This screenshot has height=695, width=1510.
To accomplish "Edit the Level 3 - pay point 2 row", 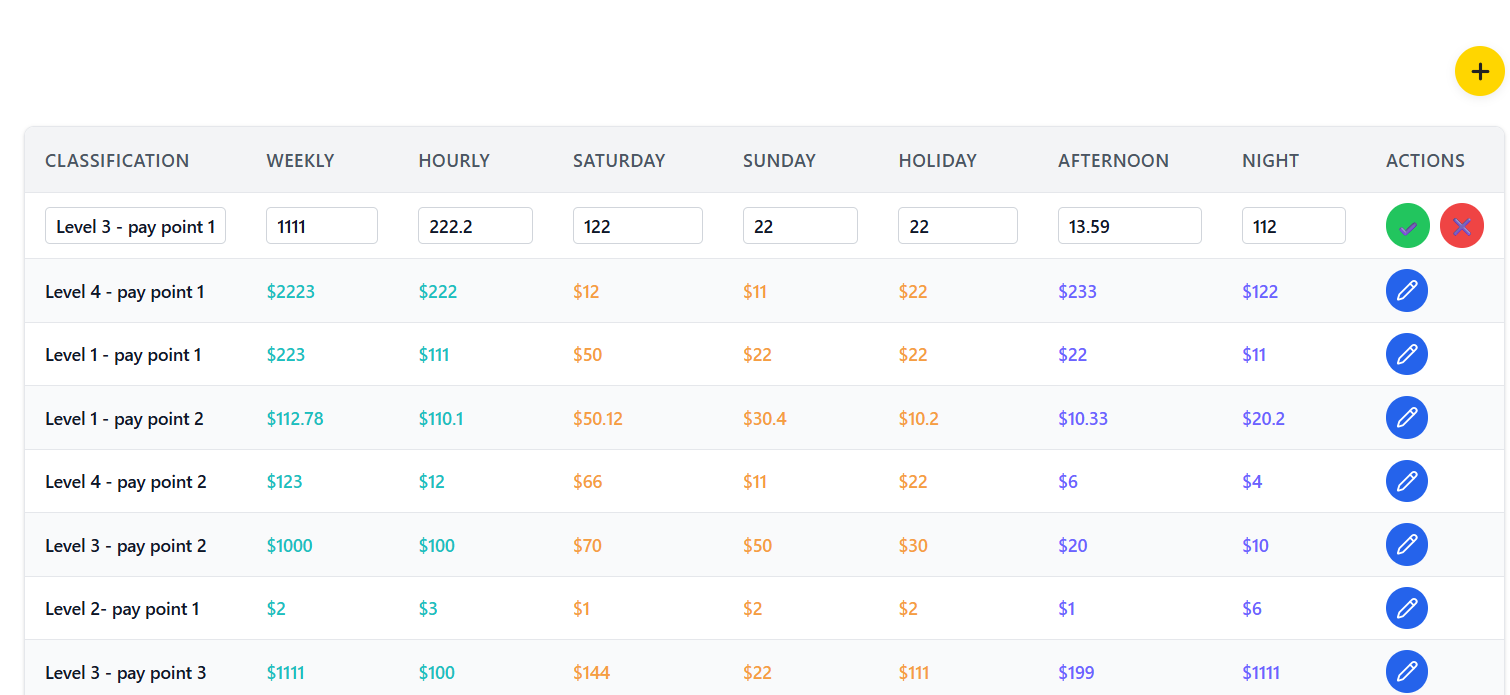I will click(1407, 545).
